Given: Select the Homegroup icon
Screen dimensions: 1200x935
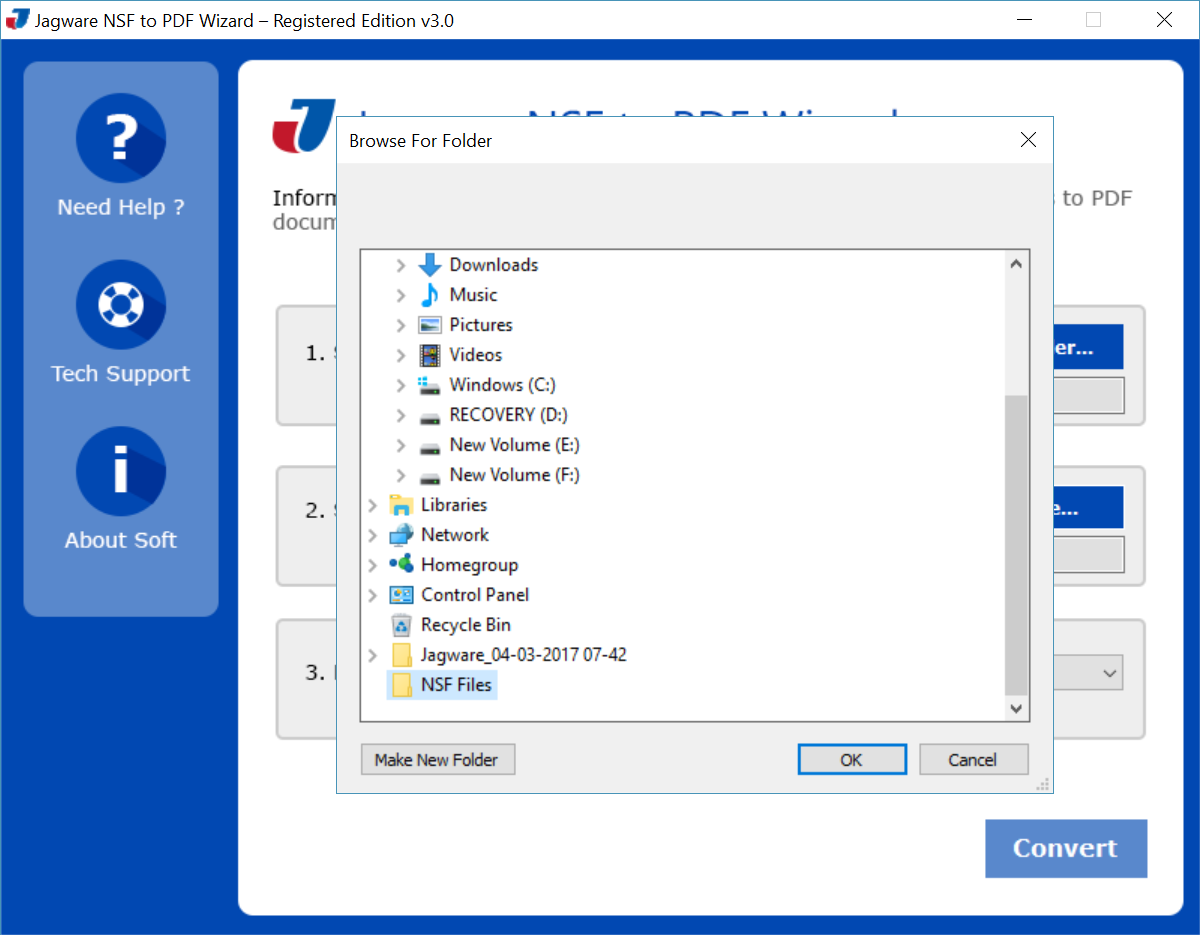Looking at the screenshot, I should pos(401,565).
